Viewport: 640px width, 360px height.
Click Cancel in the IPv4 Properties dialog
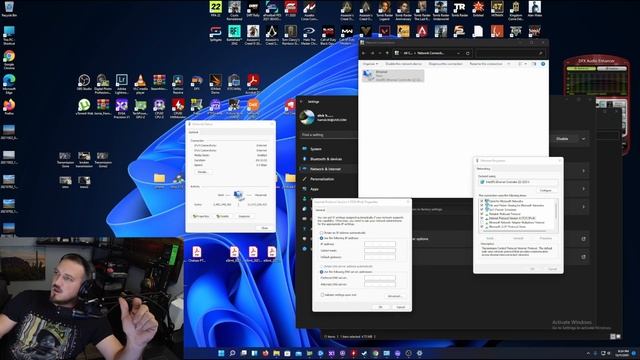400,307
